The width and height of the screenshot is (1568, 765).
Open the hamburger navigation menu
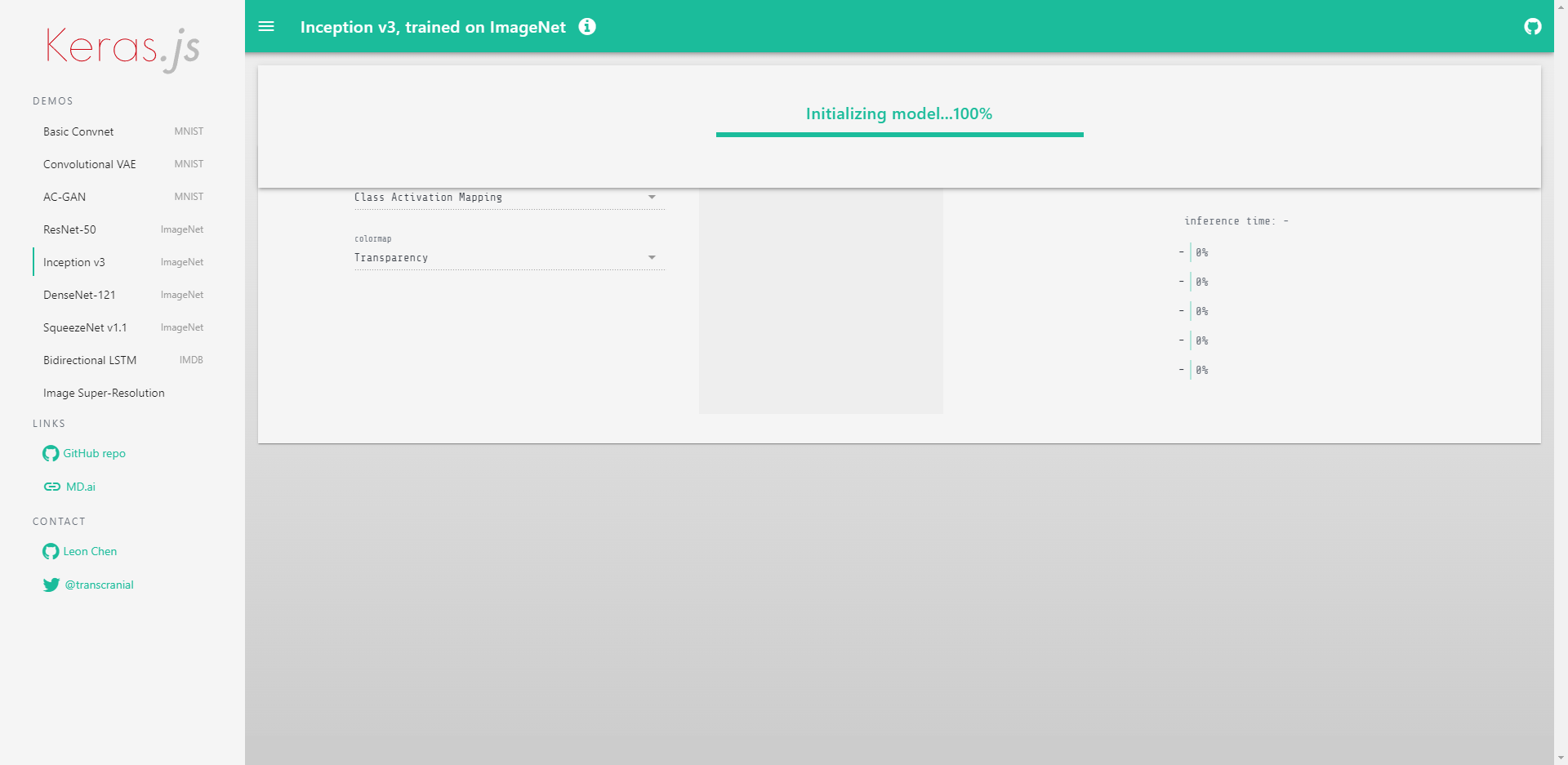[x=266, y=26]
